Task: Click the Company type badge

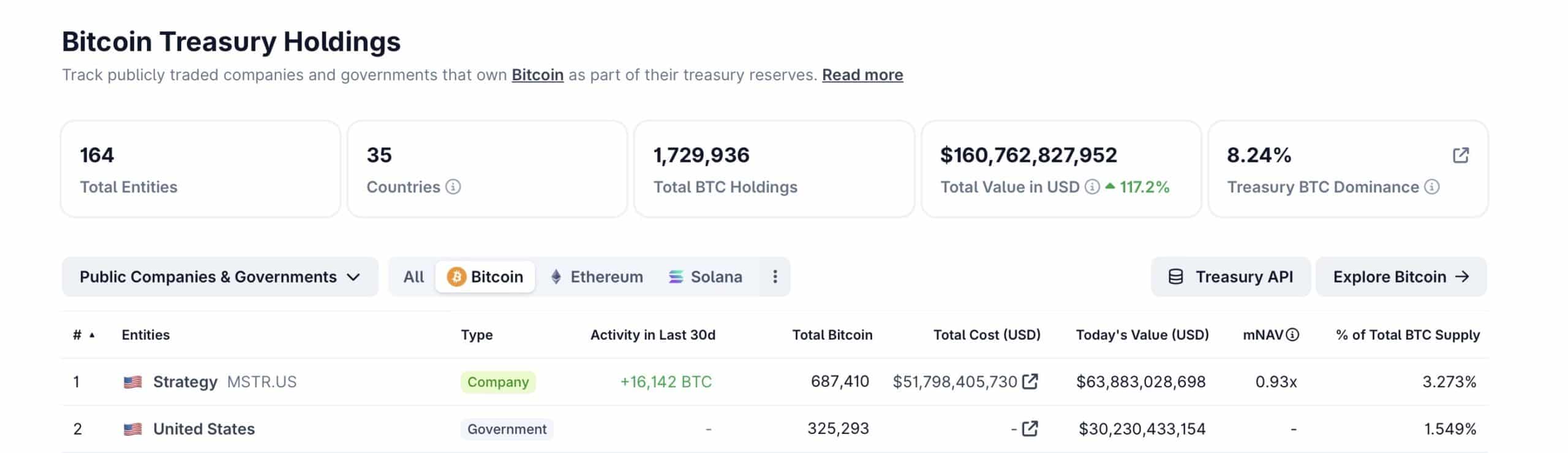Action: coord(498,382)
